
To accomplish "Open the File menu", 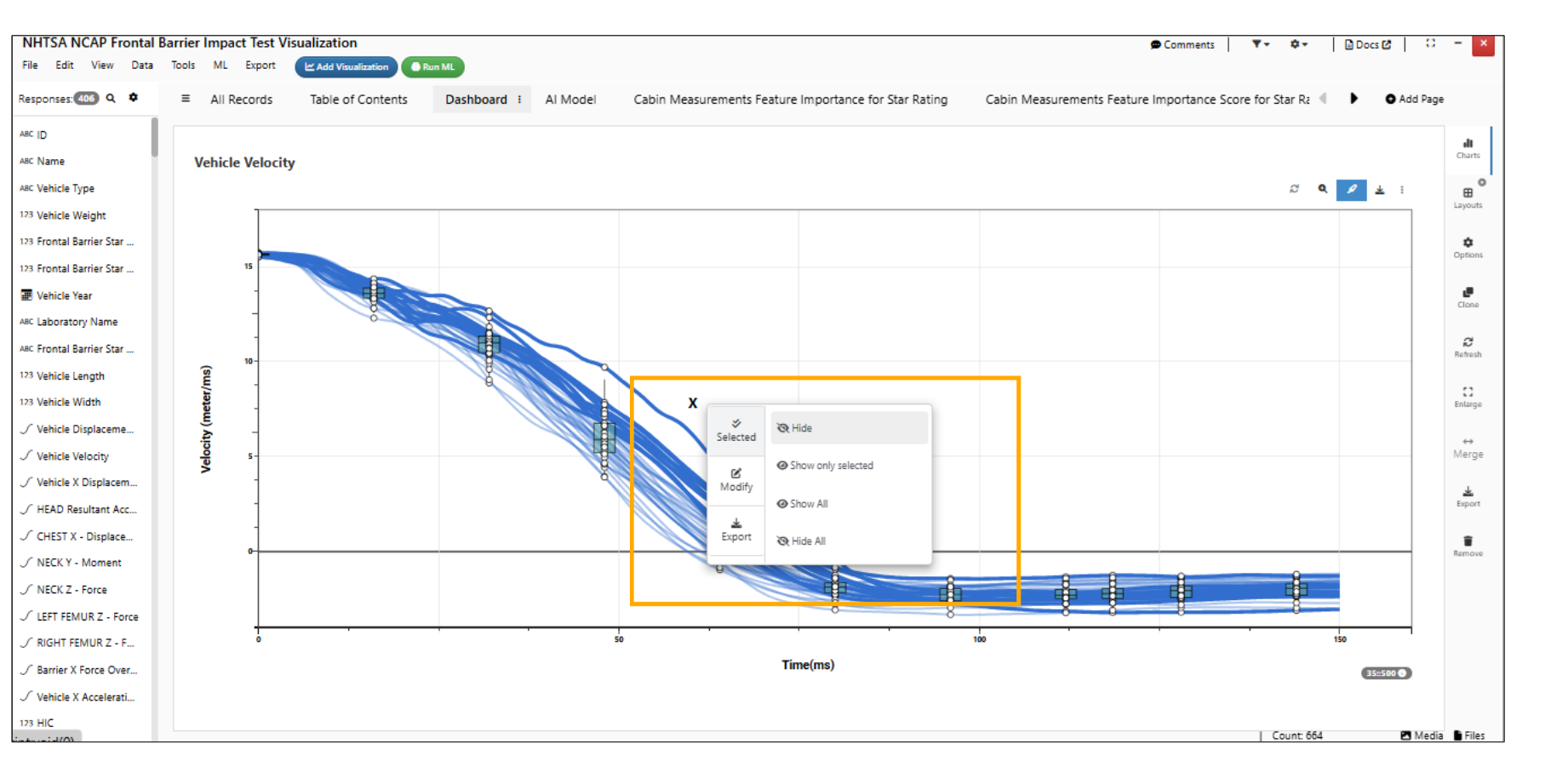I will tap(30, 65).
